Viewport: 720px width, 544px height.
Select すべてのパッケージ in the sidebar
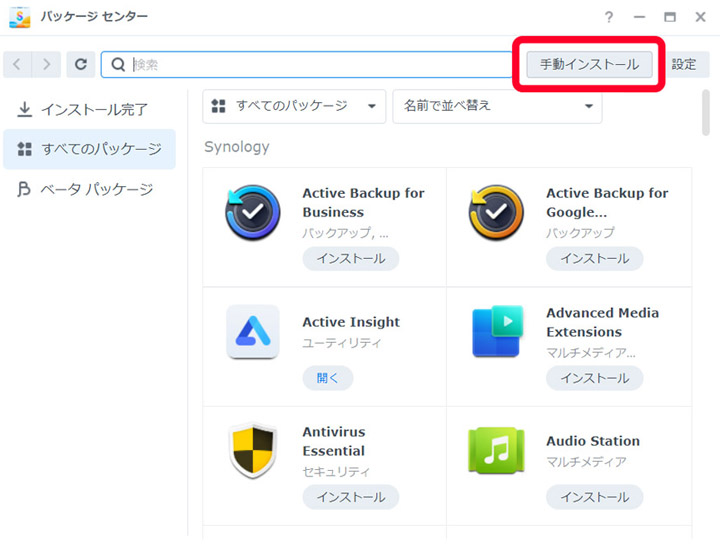point(90,149)
